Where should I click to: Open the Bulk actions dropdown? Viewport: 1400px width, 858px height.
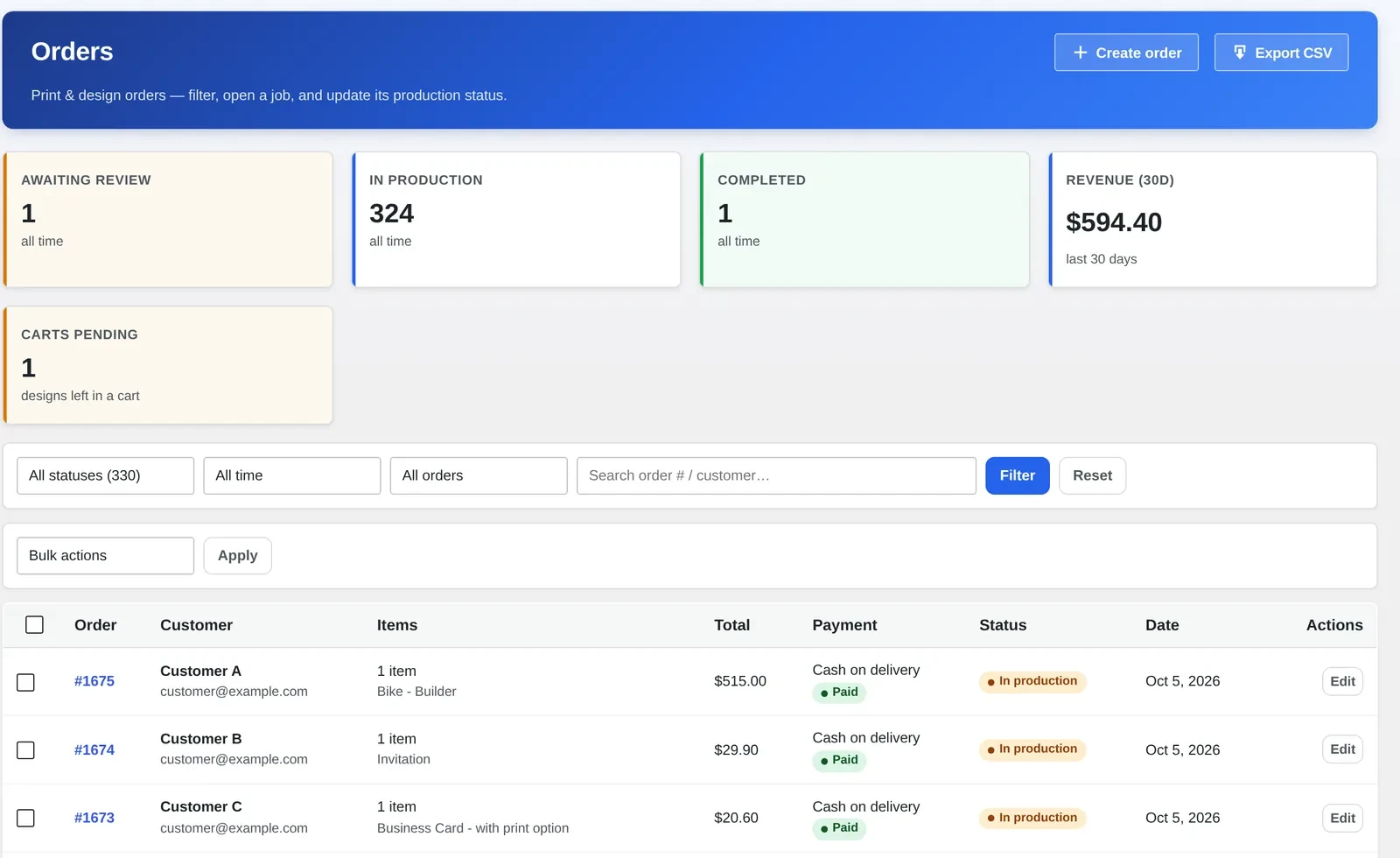[x=105, y=556]
